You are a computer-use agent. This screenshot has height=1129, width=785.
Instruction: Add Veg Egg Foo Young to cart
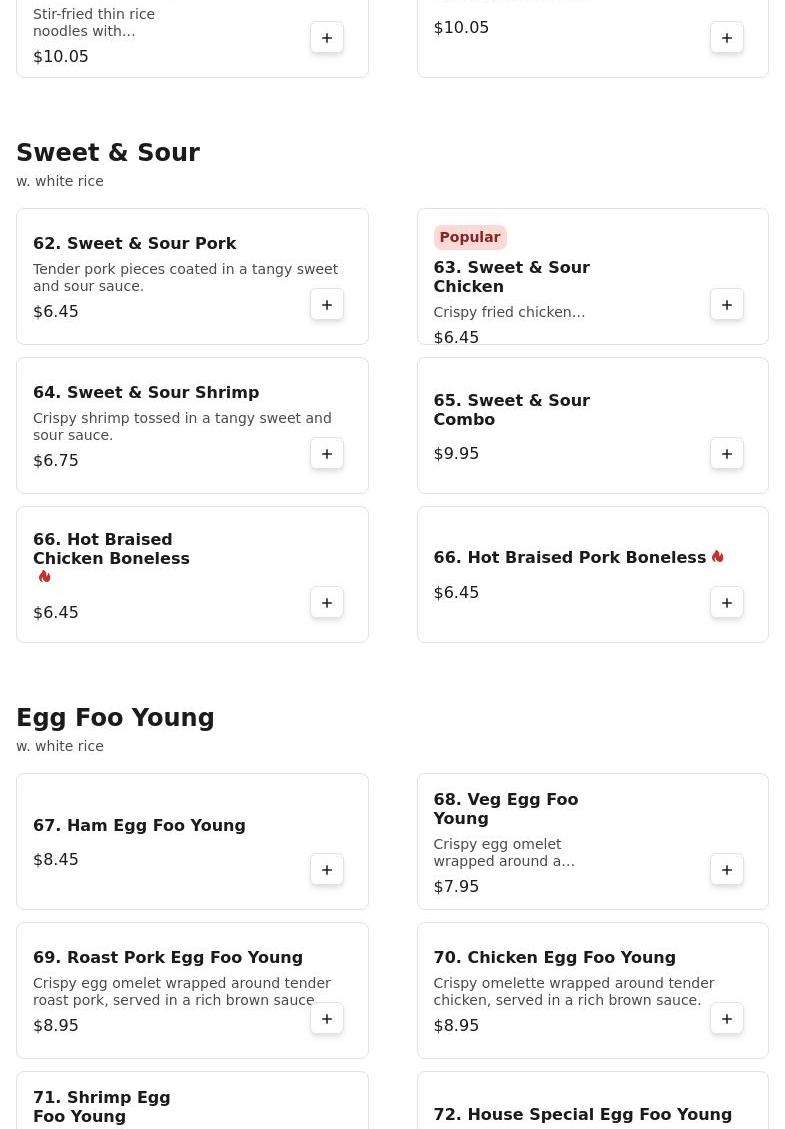coord(727,869)
